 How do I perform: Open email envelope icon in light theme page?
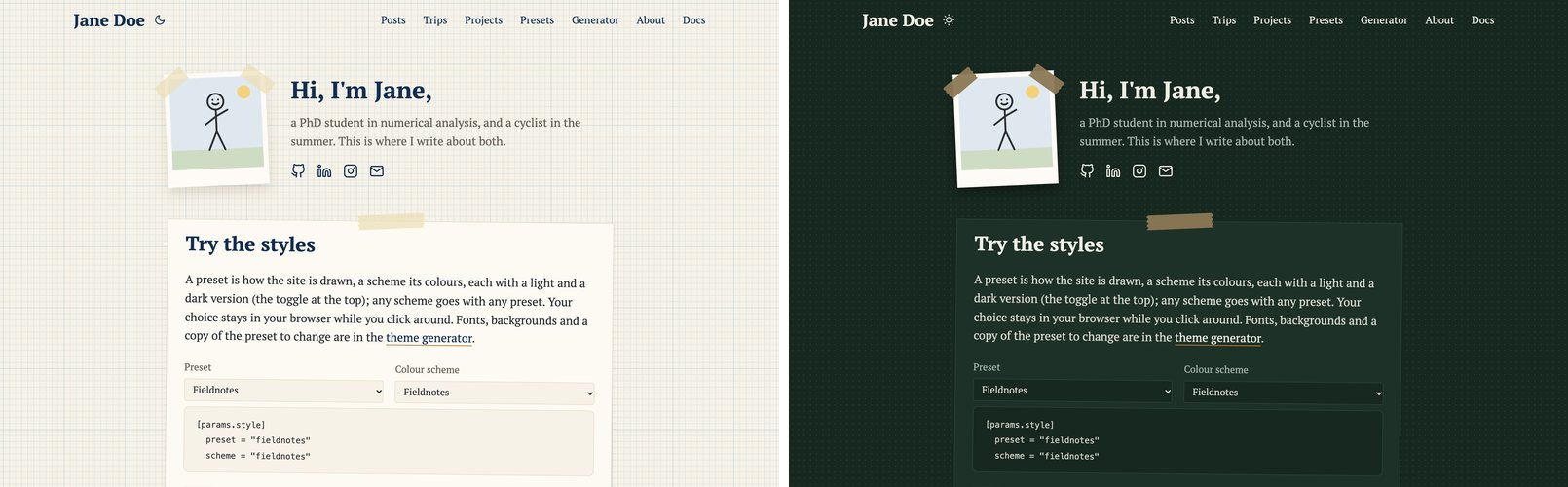coord(377,170)
